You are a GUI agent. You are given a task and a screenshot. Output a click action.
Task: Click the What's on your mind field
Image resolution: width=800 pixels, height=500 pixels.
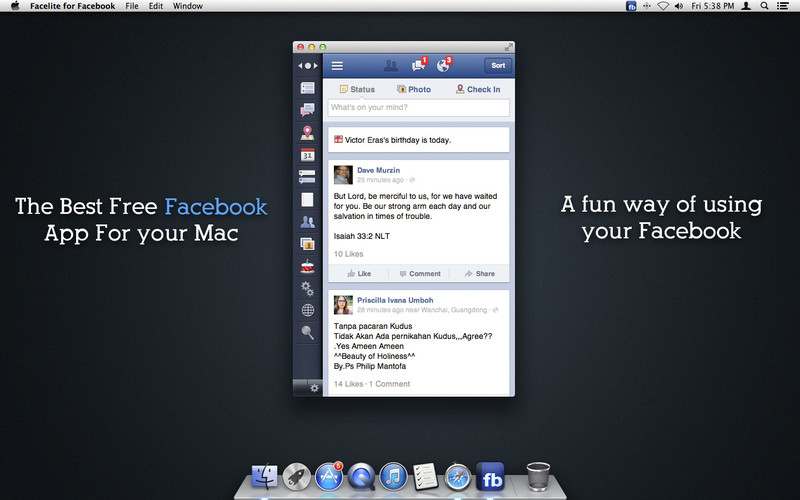(x=418, y=108)
